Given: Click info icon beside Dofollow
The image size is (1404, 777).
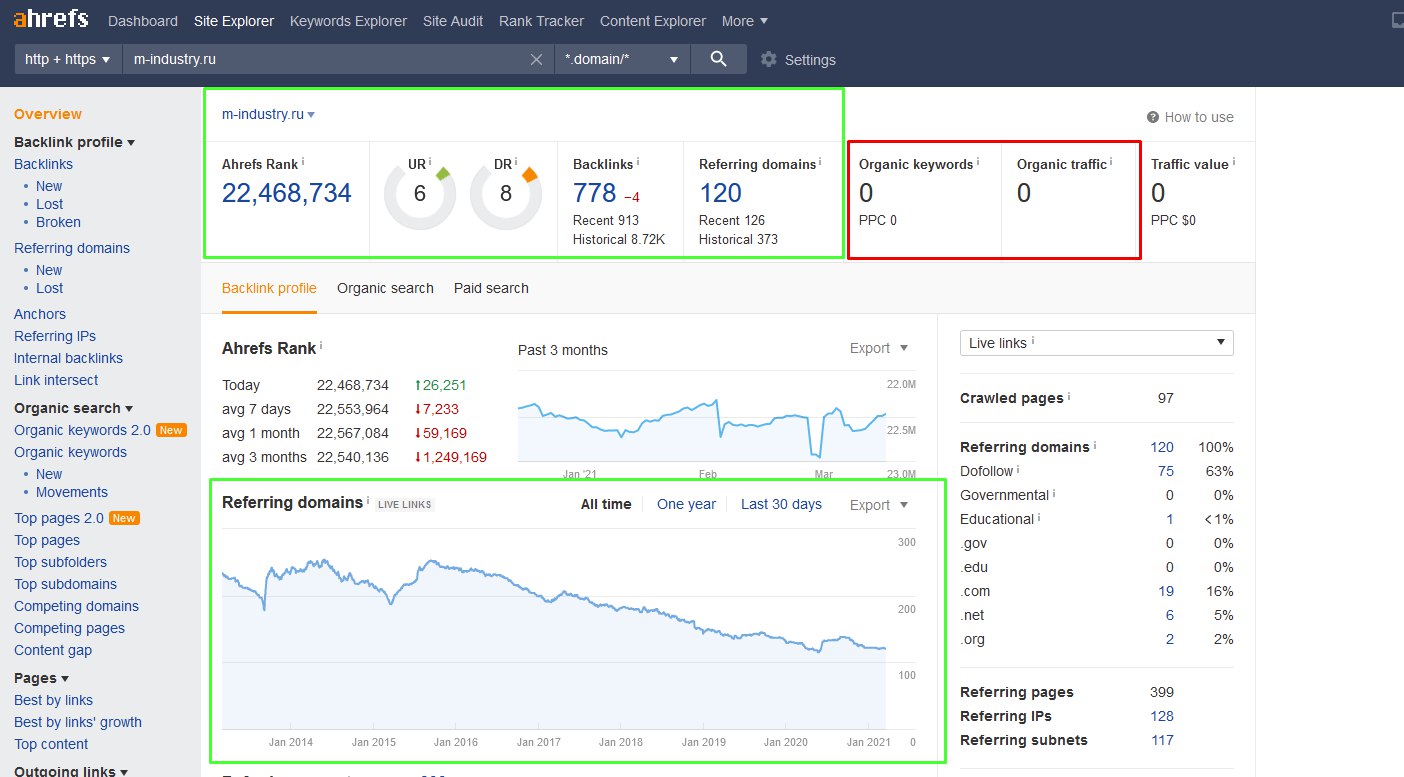Looking at the screenshot, I should click(1019, 469).
